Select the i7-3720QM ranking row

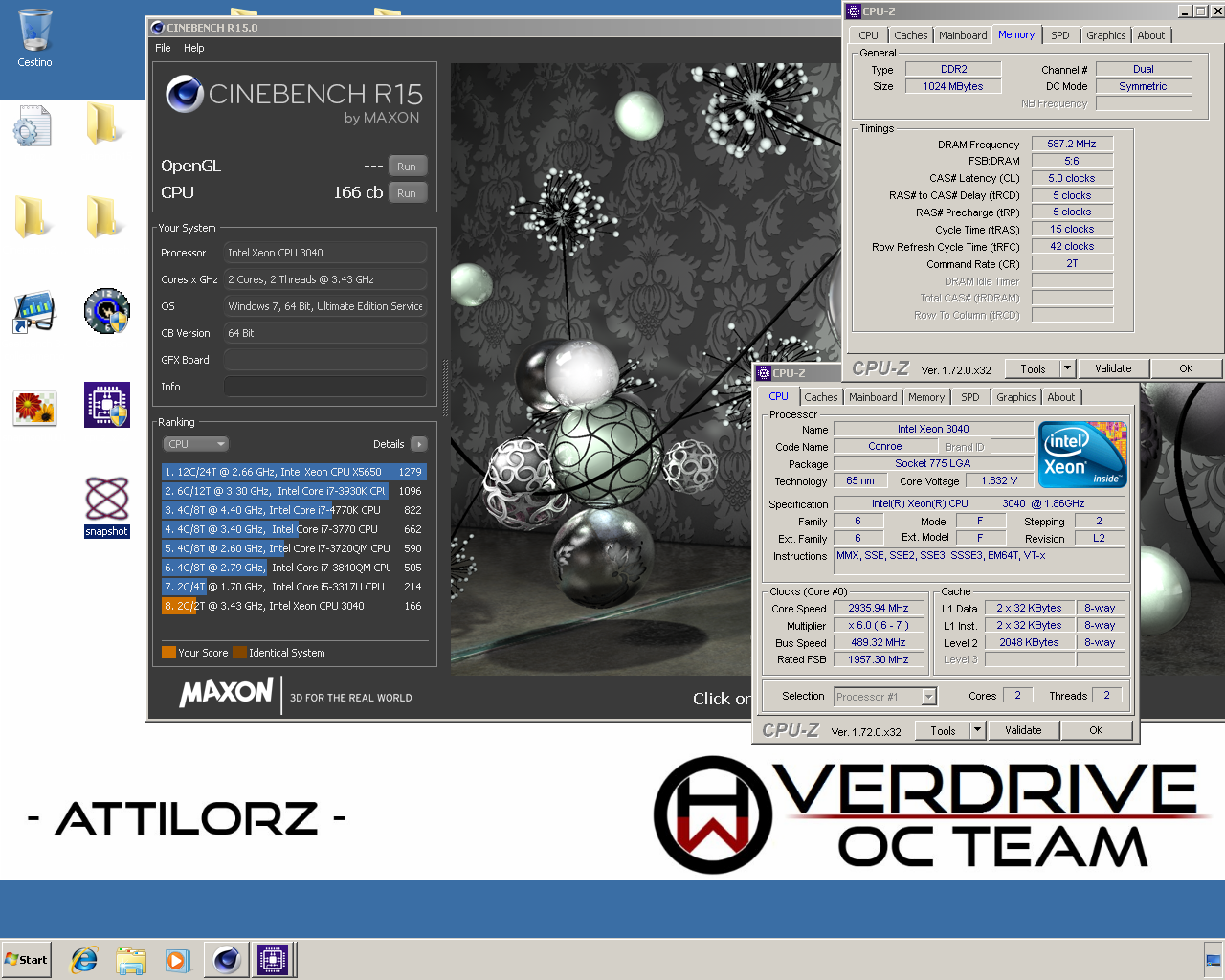pyautogui.click(x=294, y=548)
